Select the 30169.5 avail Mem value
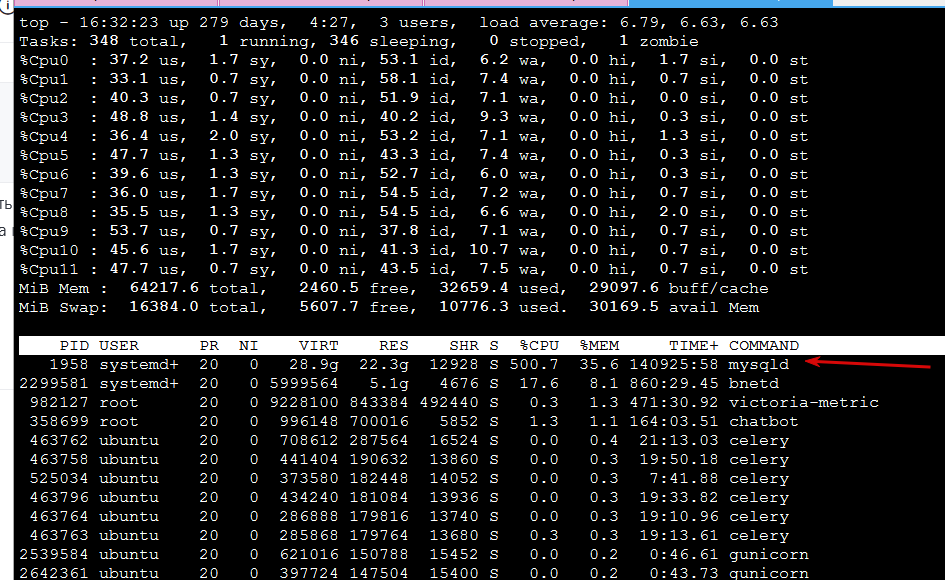The image size is (945, 580). [x=624, y=307]
